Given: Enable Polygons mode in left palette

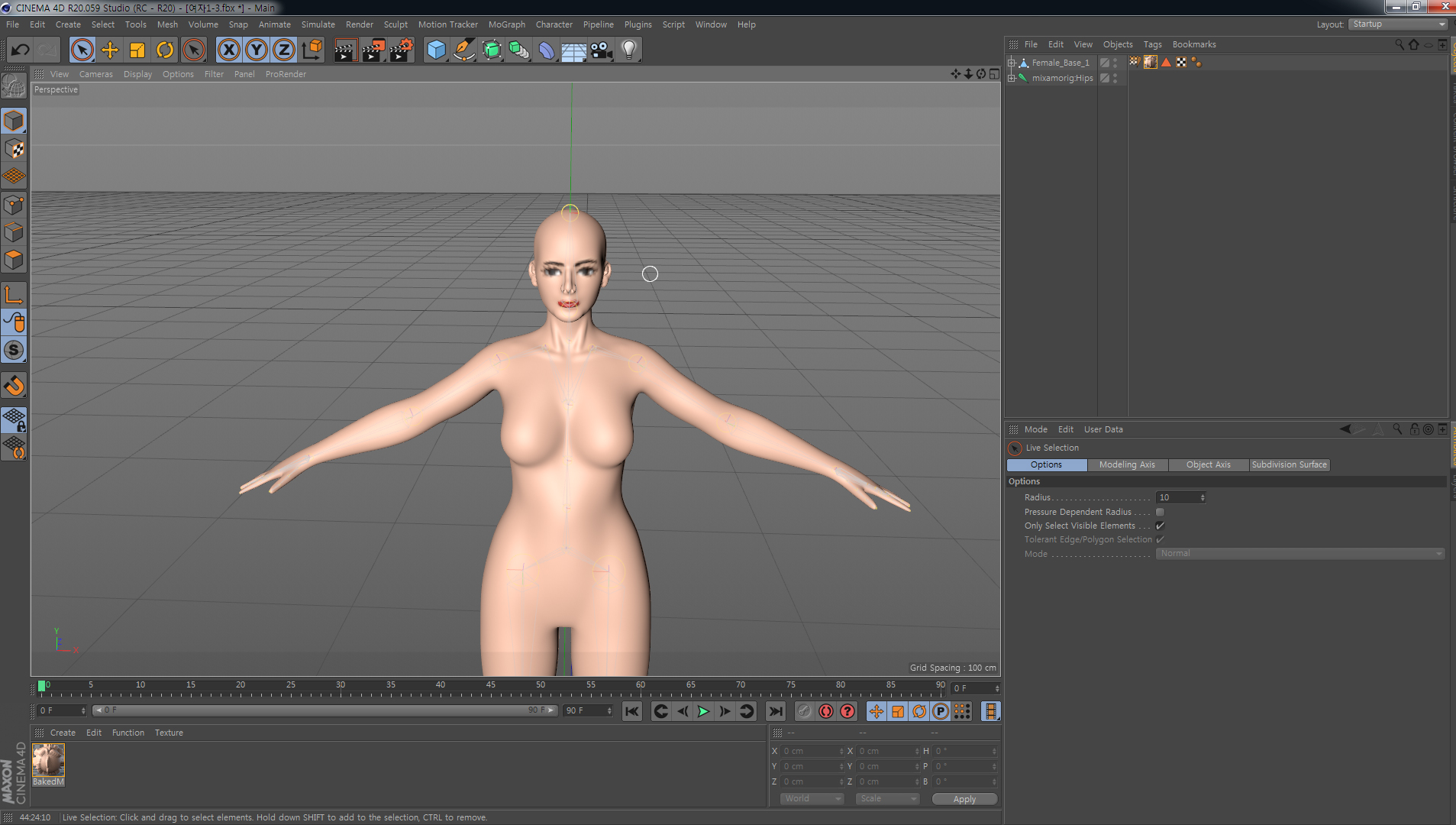Looking at the screenshot, I should click(14, 260).
